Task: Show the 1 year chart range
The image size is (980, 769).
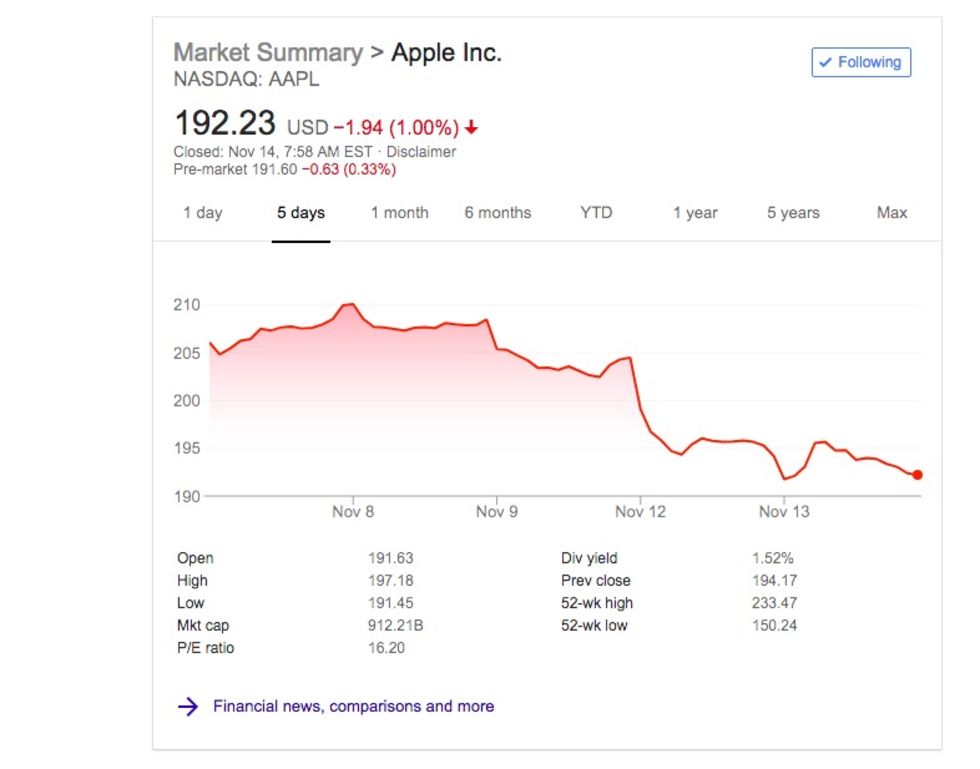Action: tap(695, 213)
